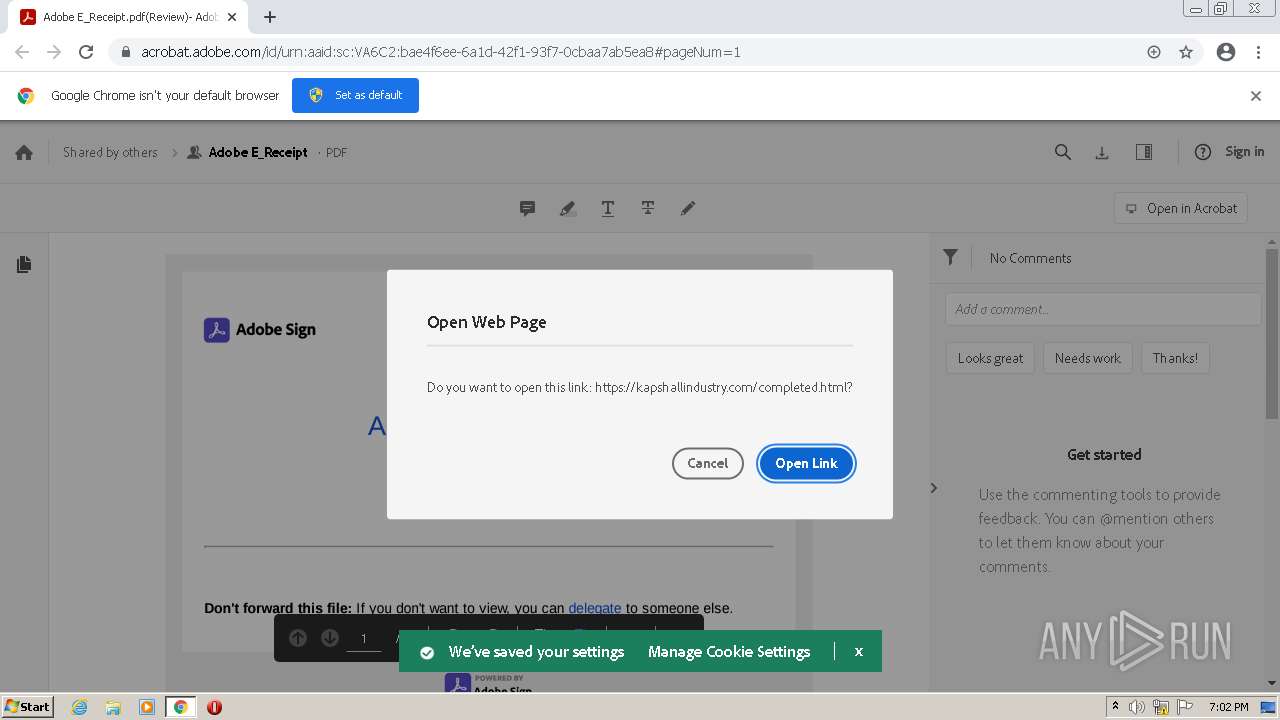Viewport: 1280px width, 720px height.
Task: Toggle the right panel layout icon
Action: point(1144,152)
